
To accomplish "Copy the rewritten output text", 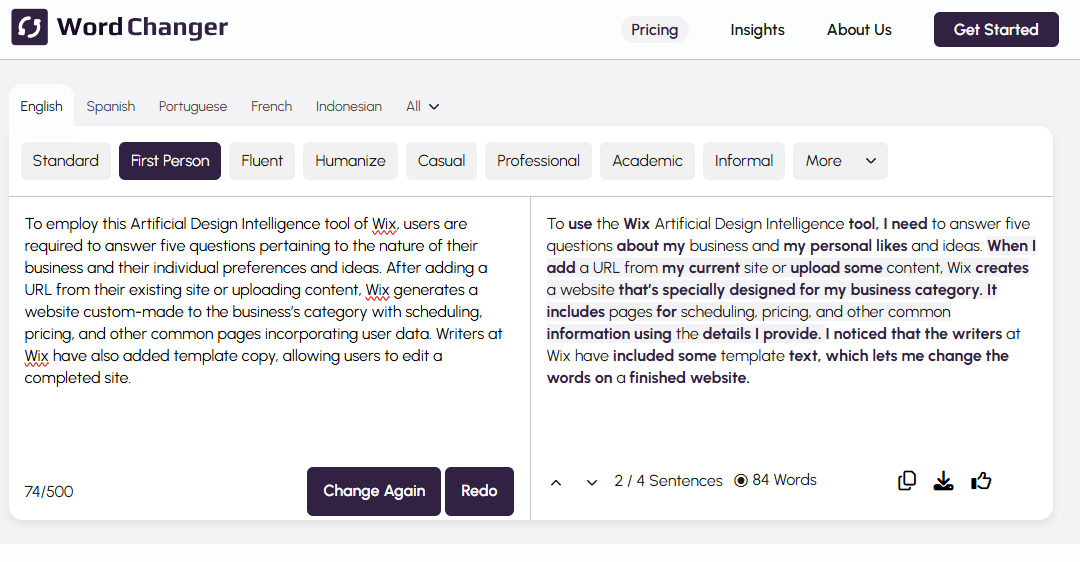I will point(907,481).
